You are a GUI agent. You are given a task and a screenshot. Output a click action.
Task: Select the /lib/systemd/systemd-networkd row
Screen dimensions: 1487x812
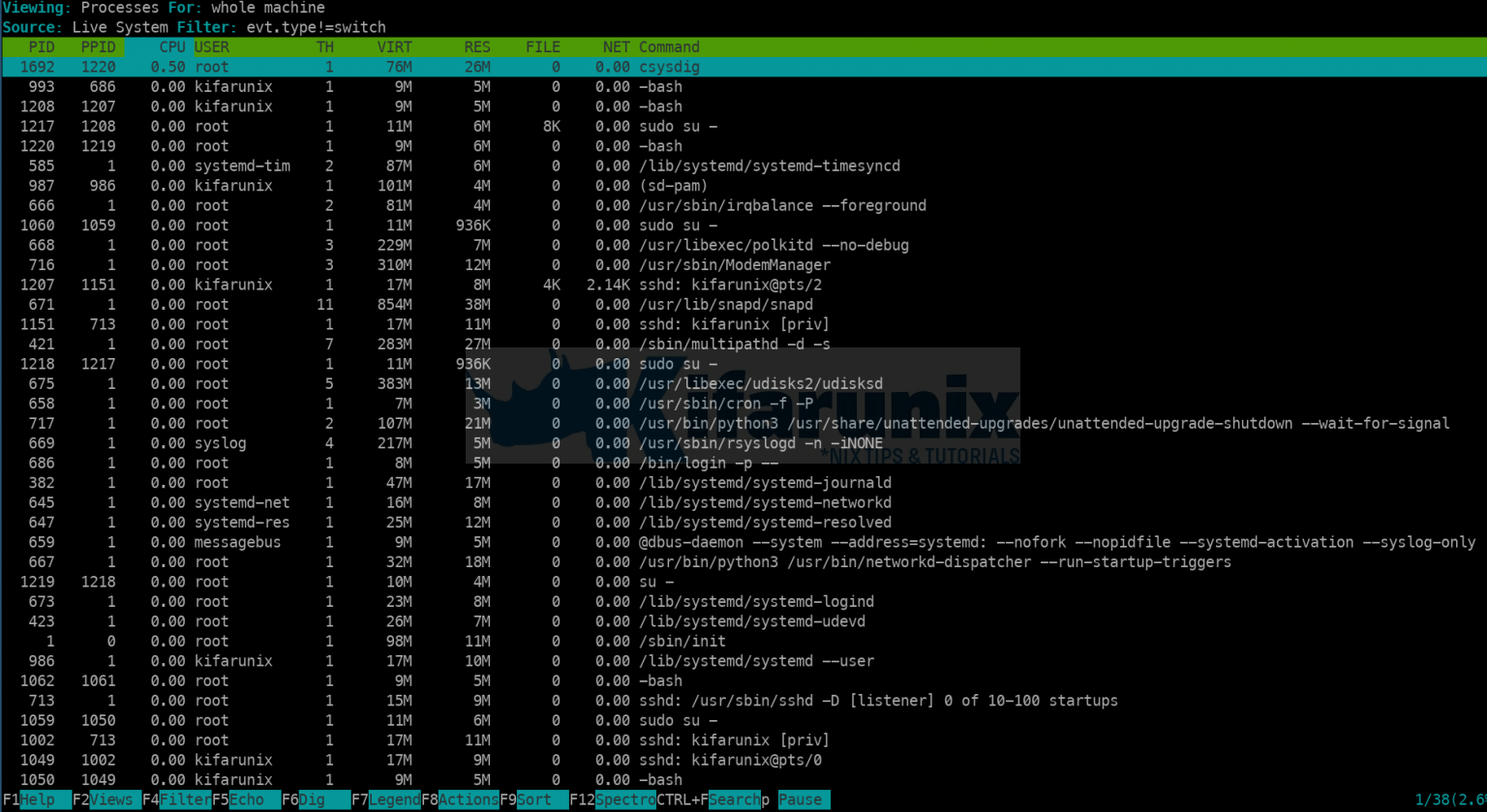point(743,502)
